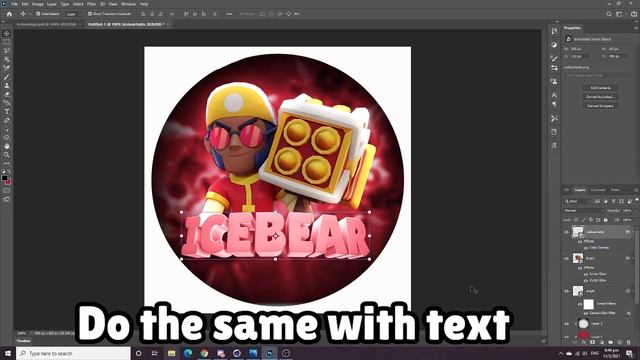The width and height of the screenshot is (640, 360).
Task: Toggle Camera Raw Filter visibility
Action: coord(586,313)
